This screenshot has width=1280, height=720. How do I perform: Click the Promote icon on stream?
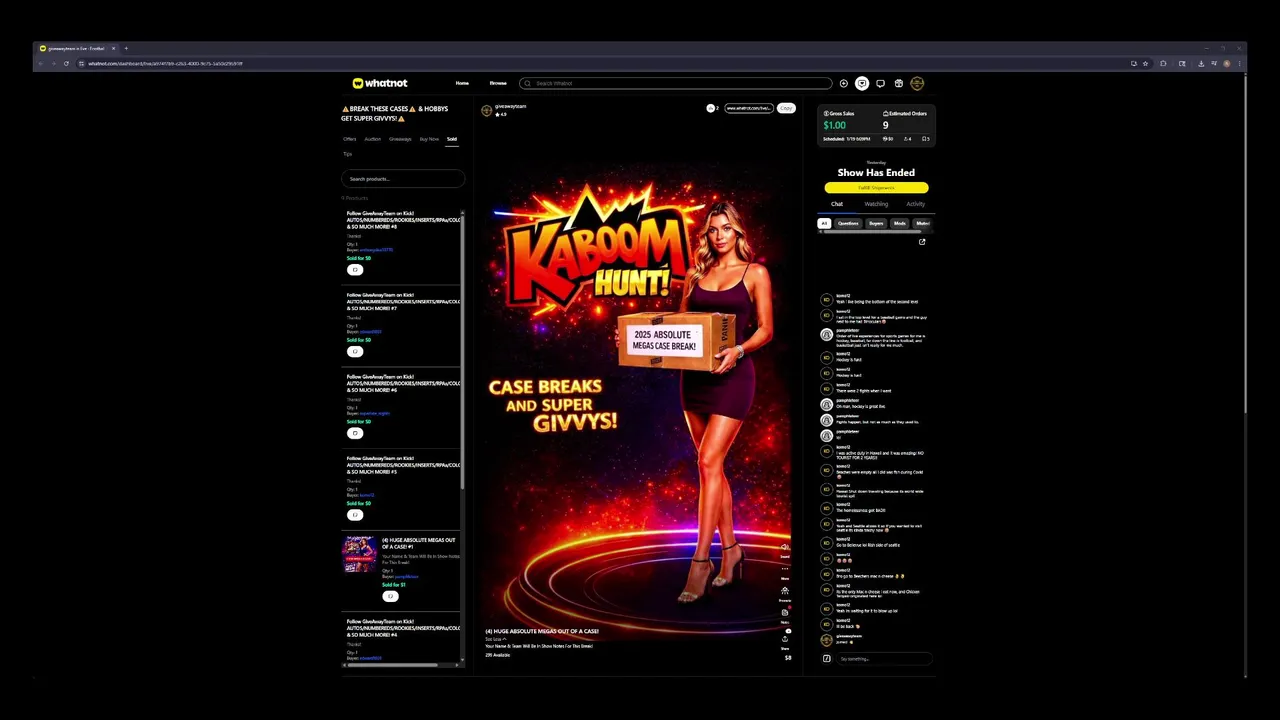pyautogui.click(x=785, y=593)
